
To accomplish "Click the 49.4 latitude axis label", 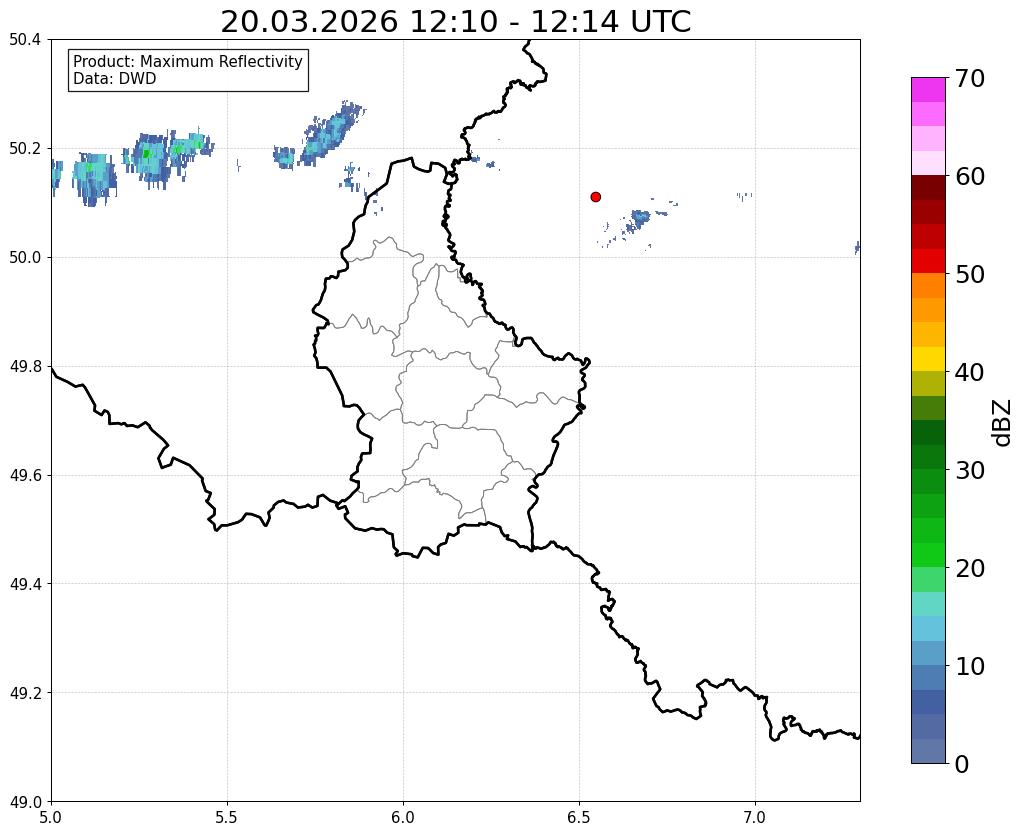I will click(25, 584).
